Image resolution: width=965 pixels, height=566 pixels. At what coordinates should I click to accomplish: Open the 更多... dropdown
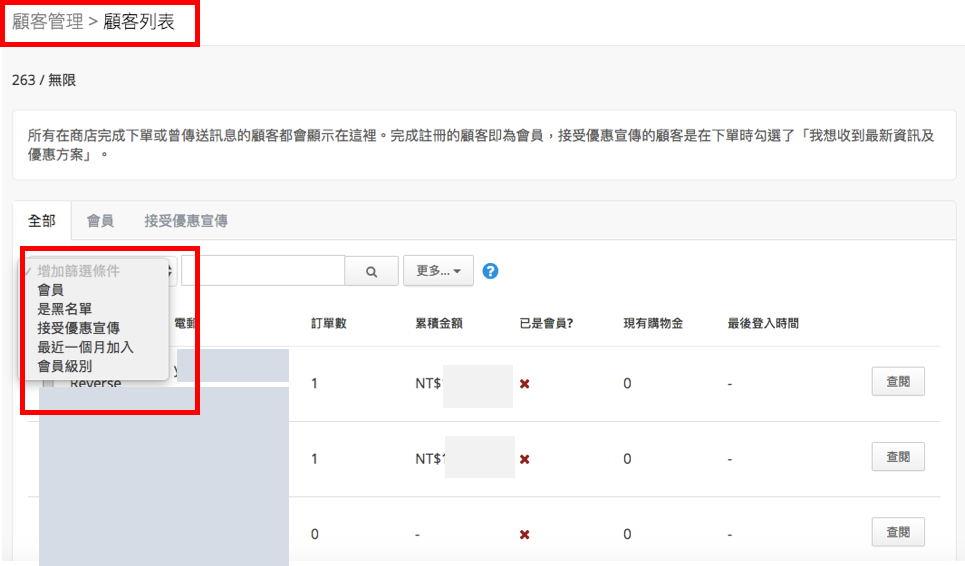tap(438, 271)
